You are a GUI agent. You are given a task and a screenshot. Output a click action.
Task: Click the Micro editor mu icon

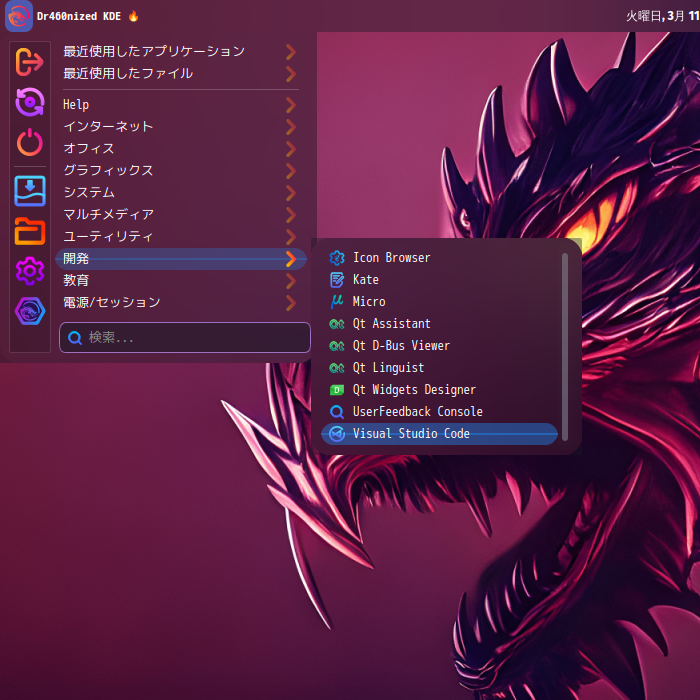tap(337, 301)
